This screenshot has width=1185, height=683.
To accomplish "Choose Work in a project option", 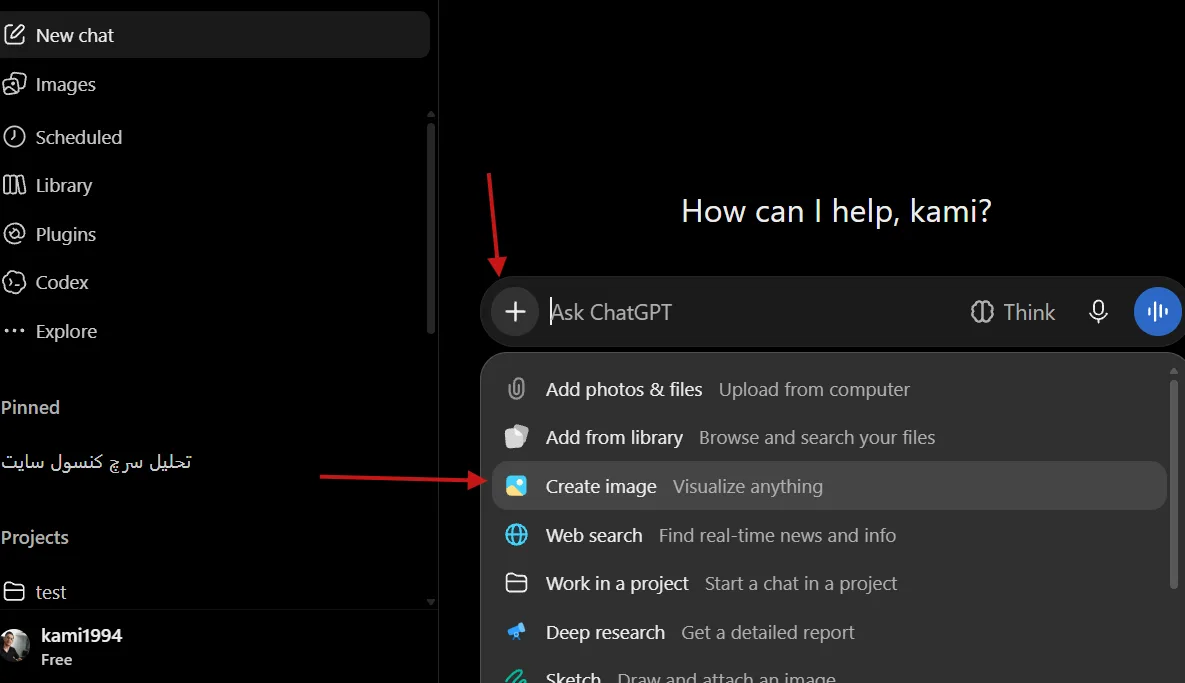I will click(x=829, y=583).
